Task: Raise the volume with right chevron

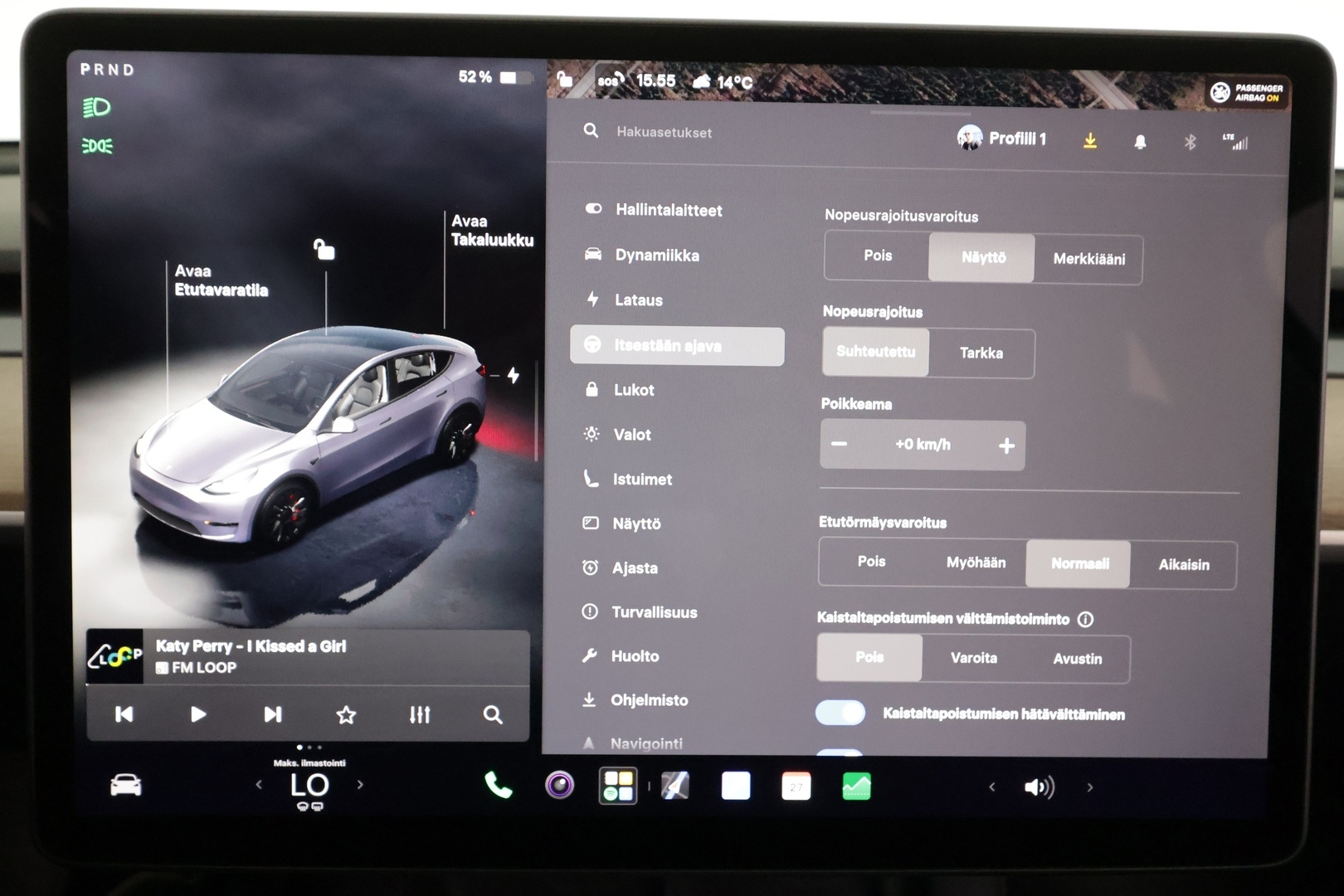Action: pos(1090,787)
